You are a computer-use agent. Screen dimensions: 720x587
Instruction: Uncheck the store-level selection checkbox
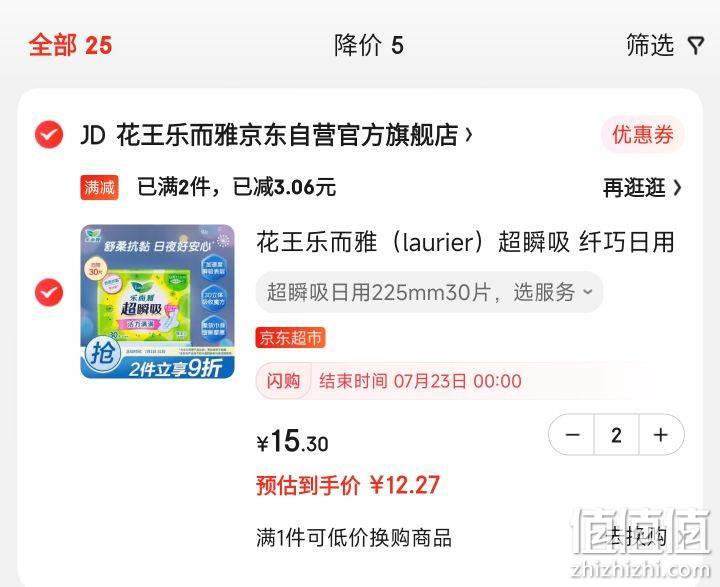tap(49, 135)
